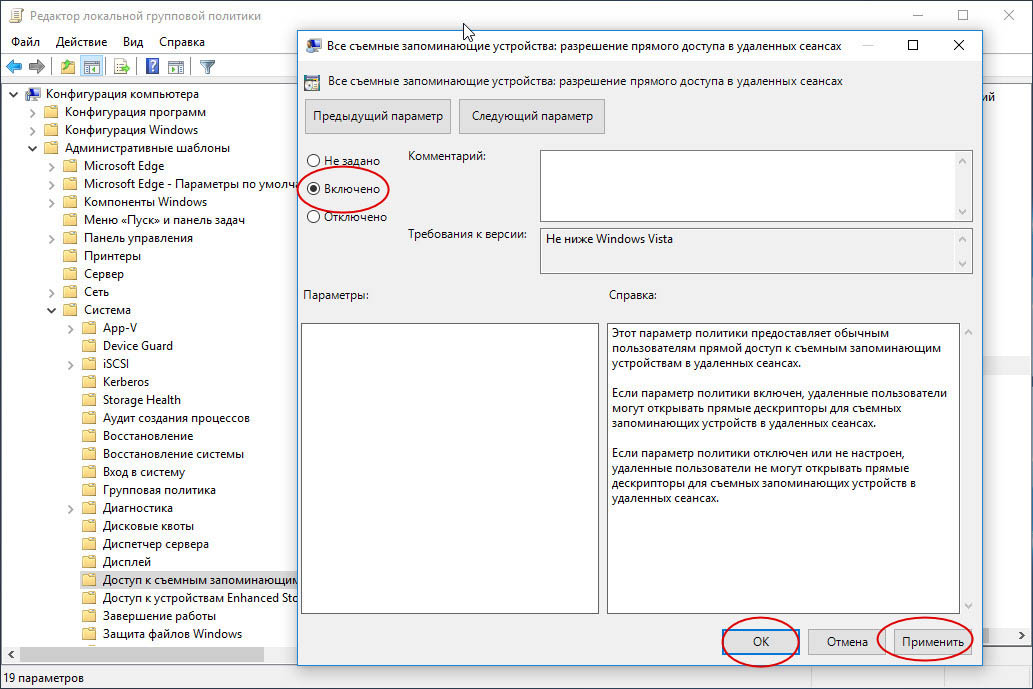Click the Требования к версии scroll-down arrow

point(963,263)
